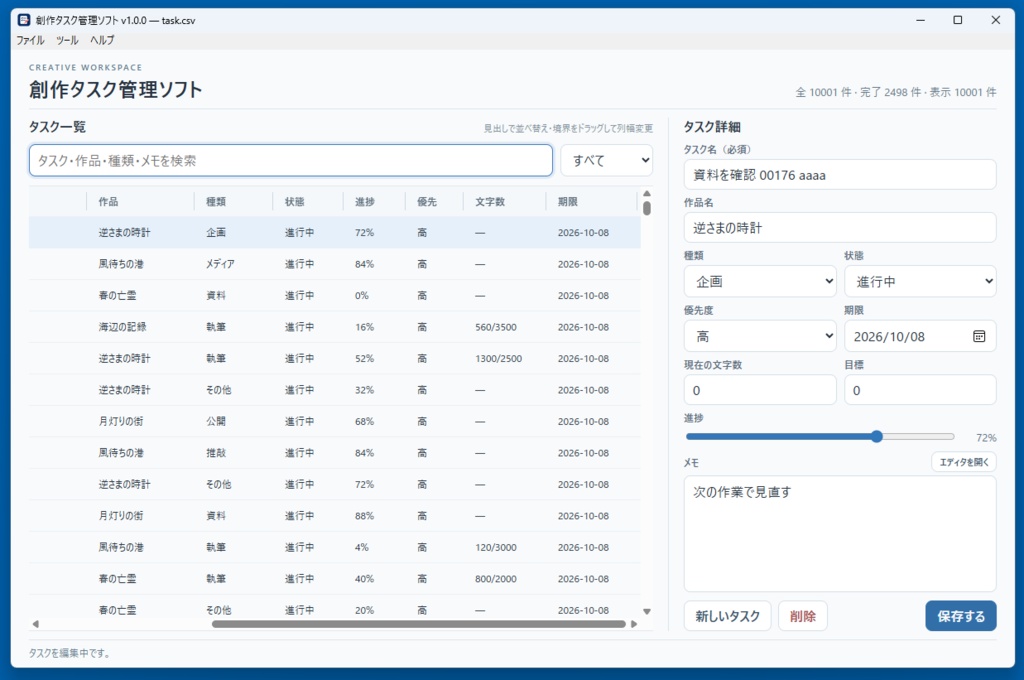
Task: Click the task list scroll-up arrow
Action: (647, 194)
